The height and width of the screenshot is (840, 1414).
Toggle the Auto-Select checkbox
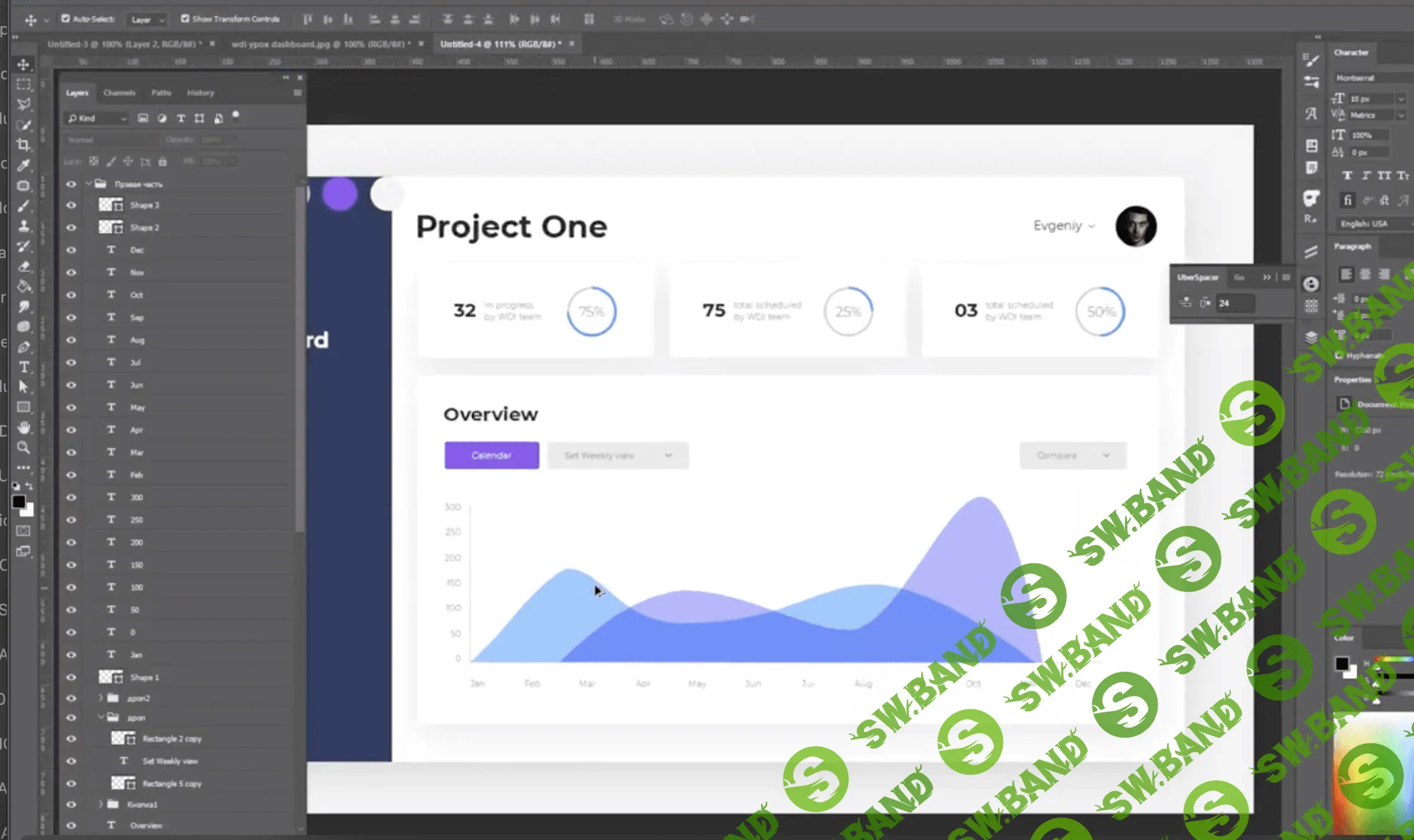(x=66, y=19)
